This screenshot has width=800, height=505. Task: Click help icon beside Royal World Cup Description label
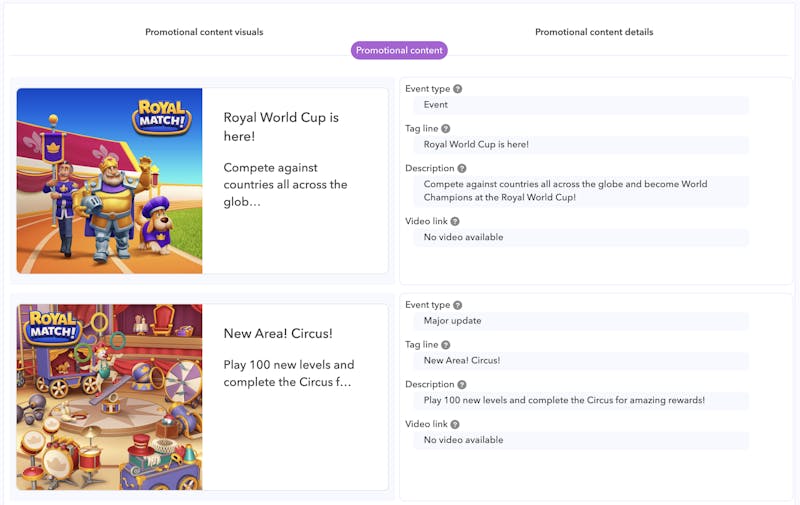coord(462,169)
